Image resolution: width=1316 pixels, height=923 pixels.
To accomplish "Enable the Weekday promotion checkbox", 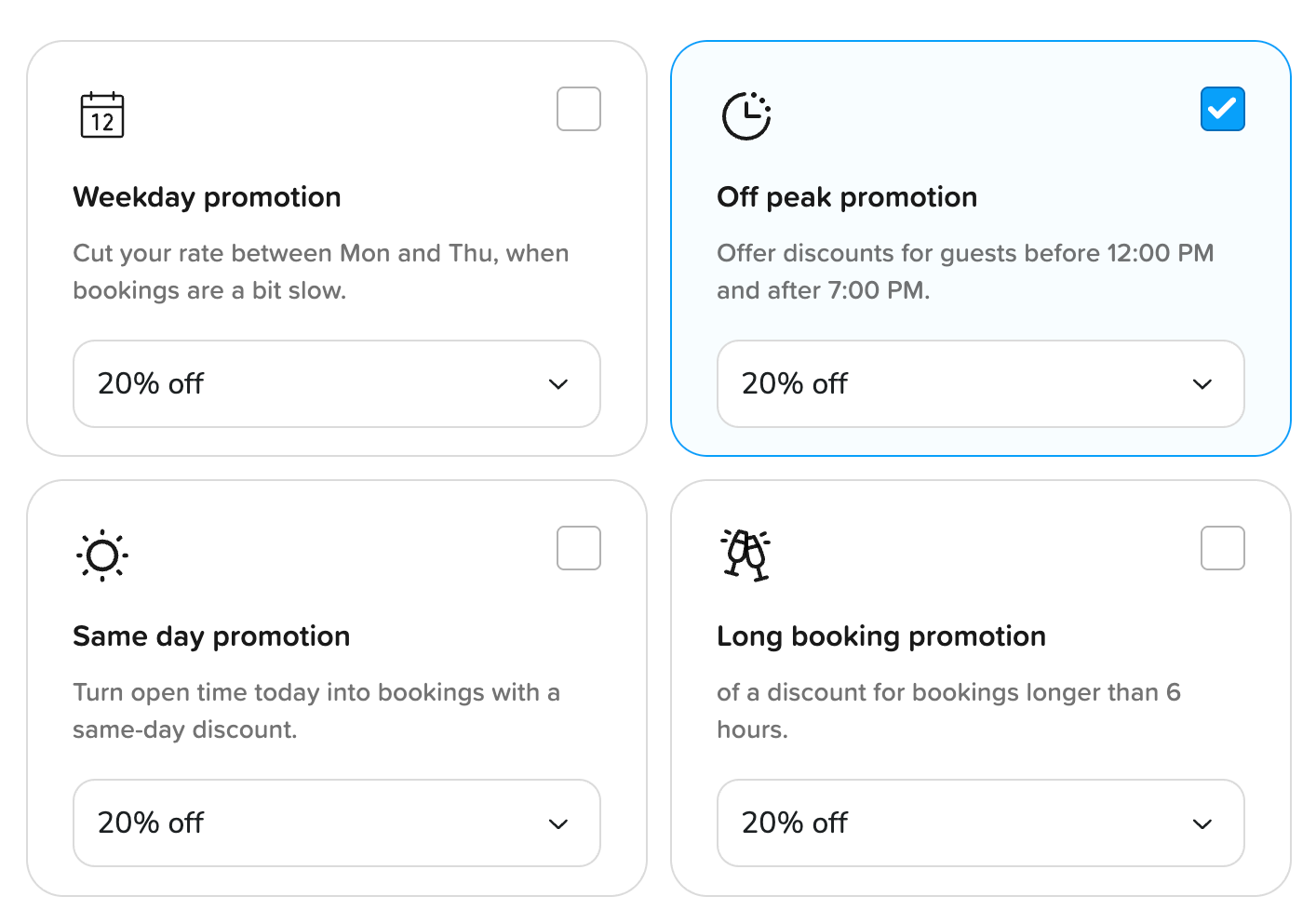I will pos(579,109).
